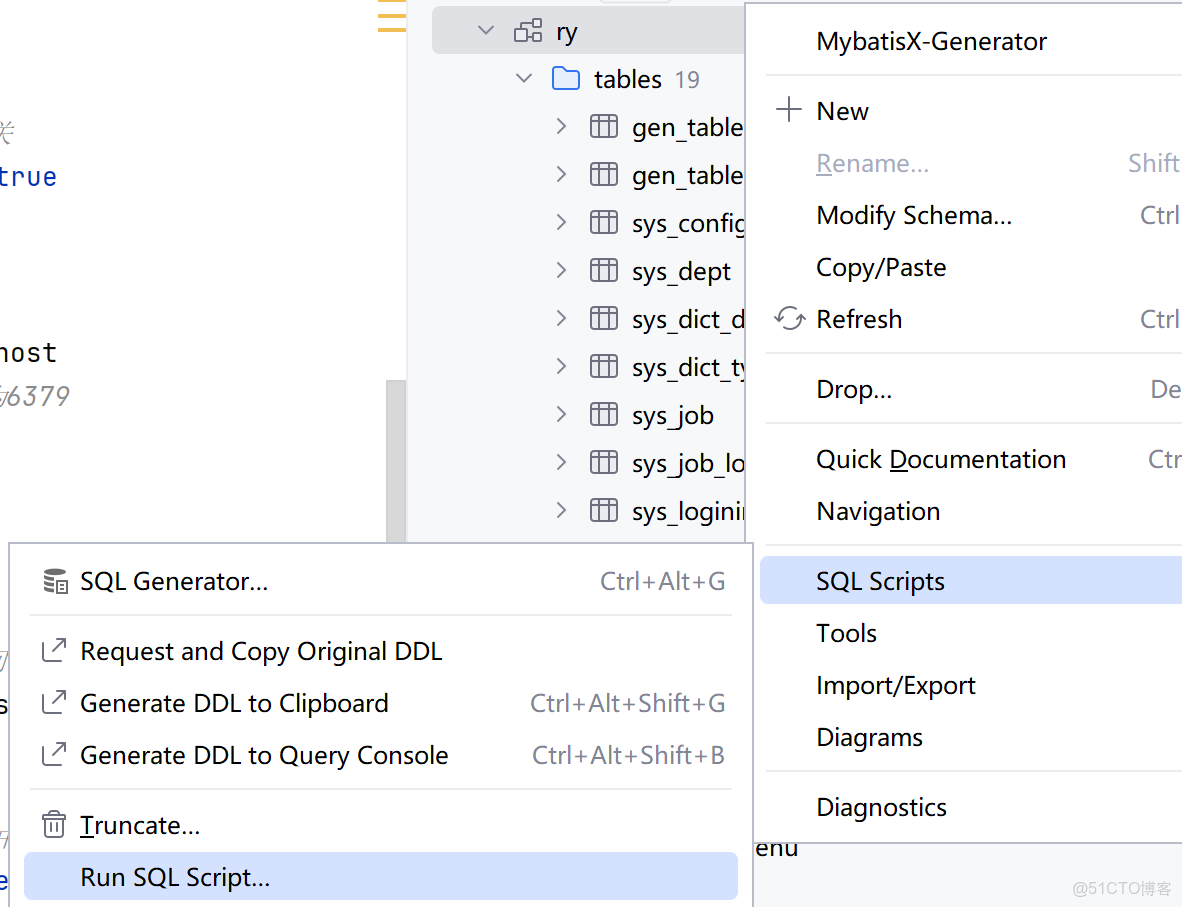Click the SQL Generator database icon
Viewport: 1182px width, 907px height.
[x=53, y=580]
